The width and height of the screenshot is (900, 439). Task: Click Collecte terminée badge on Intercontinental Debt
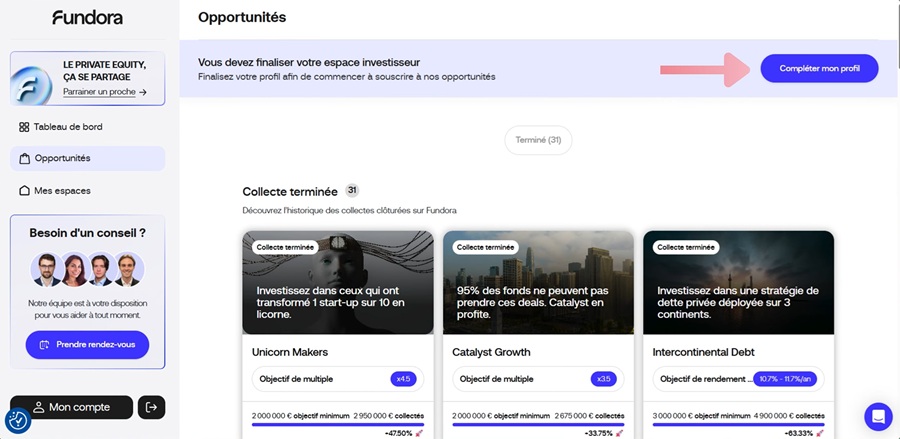point(686,247)
